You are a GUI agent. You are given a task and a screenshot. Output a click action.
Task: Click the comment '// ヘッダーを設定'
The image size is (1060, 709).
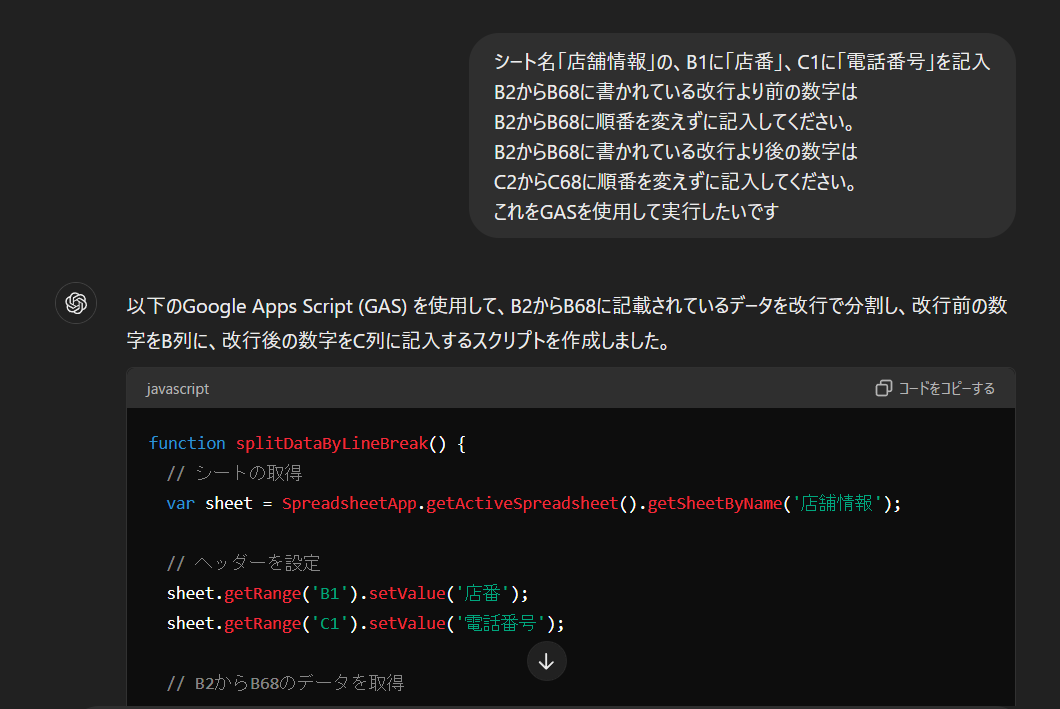point(243,563)
